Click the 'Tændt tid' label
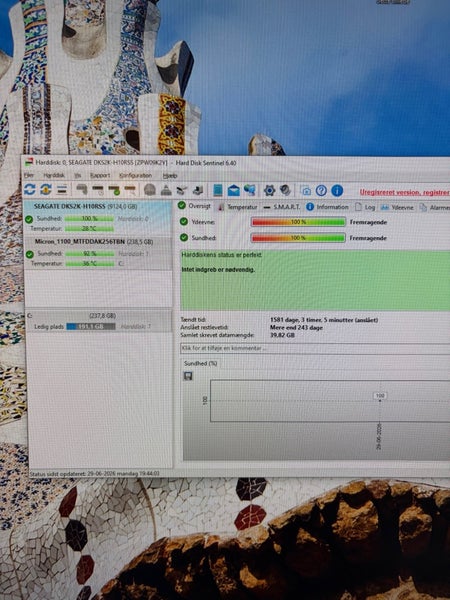 pos(193,320)
